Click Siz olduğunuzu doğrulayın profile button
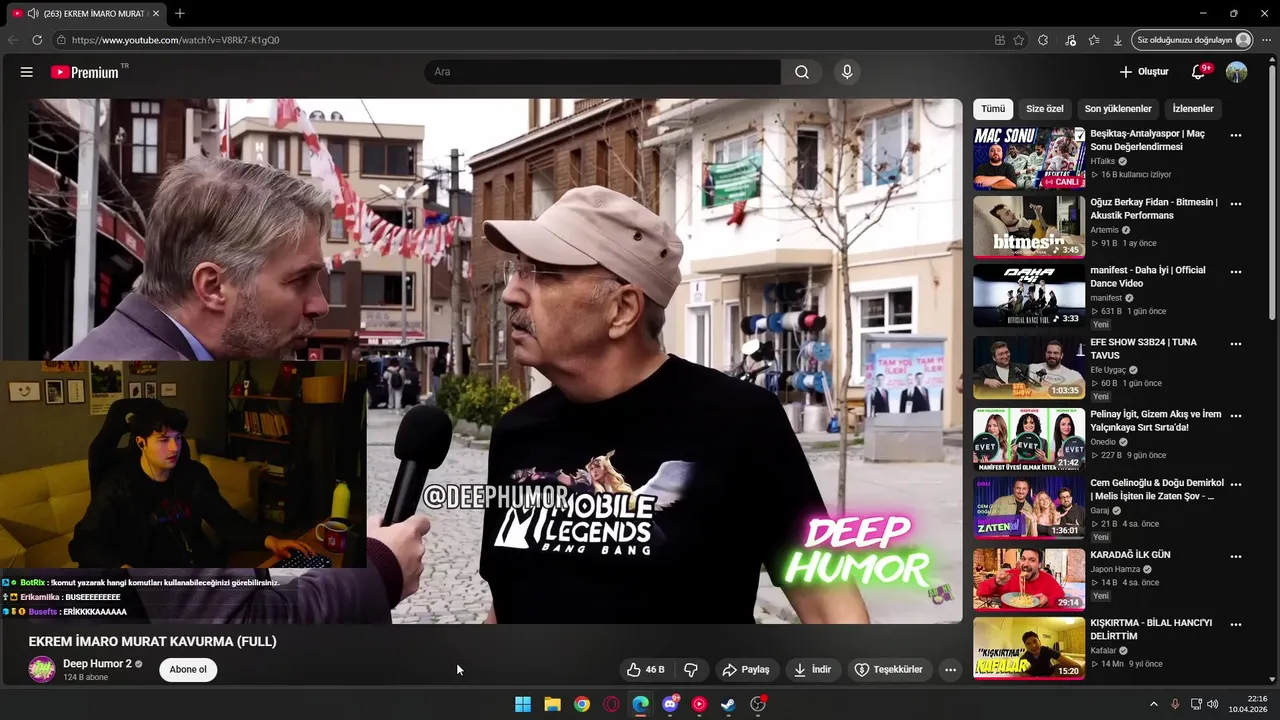Viewport: 1280px width, 720px height. pos(1193,40)
